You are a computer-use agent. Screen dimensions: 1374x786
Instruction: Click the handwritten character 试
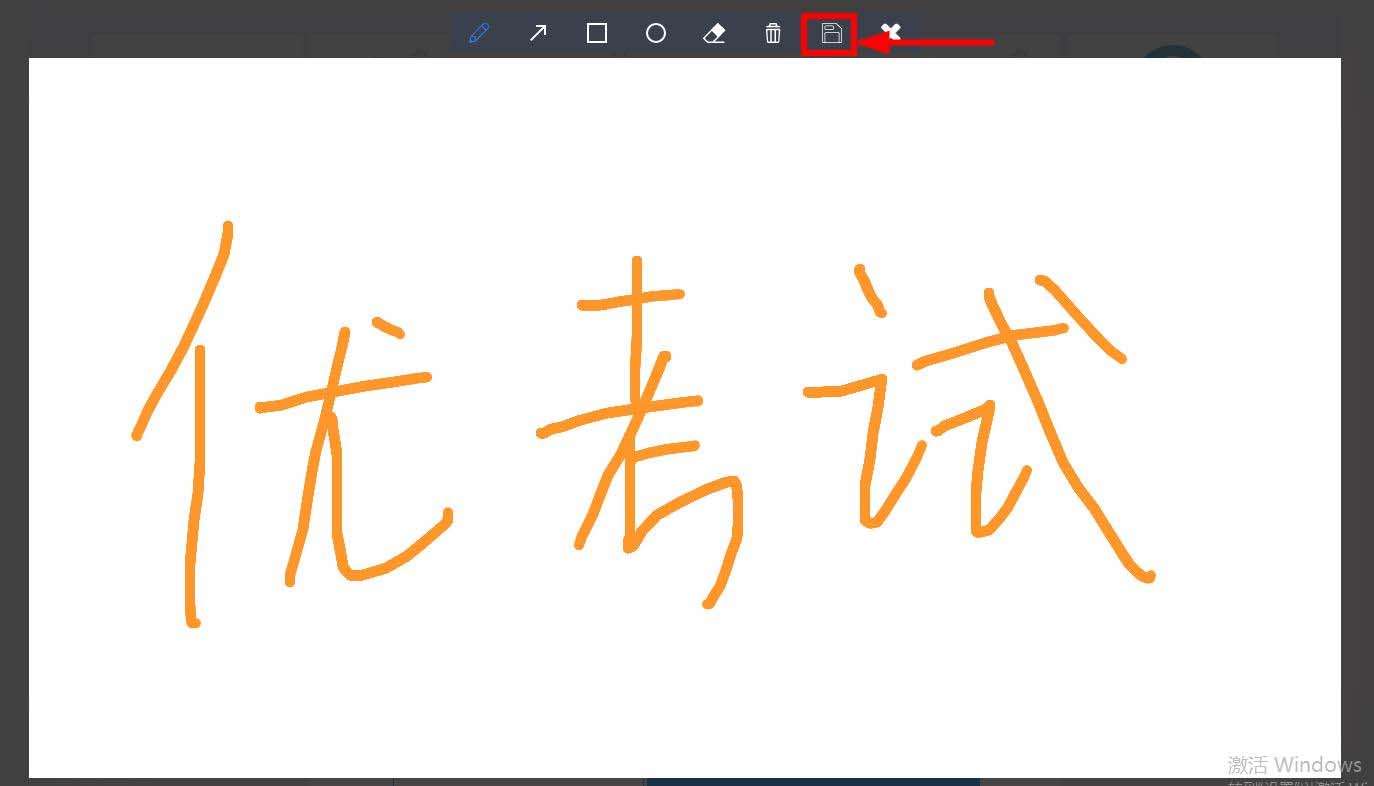(980, 420)
